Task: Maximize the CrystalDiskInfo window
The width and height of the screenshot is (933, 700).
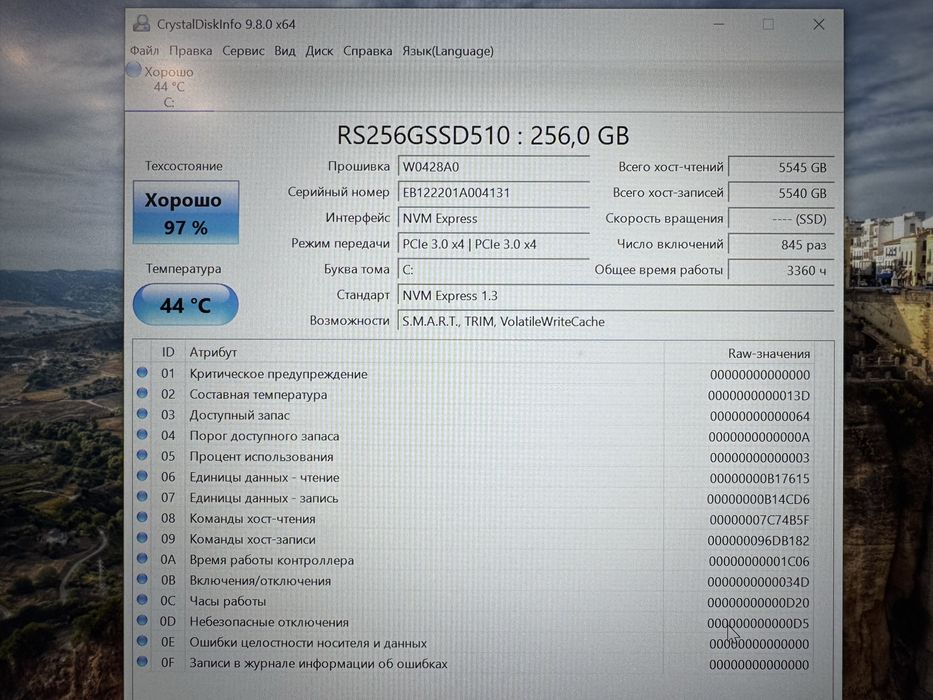Action: tap(768, 24)
